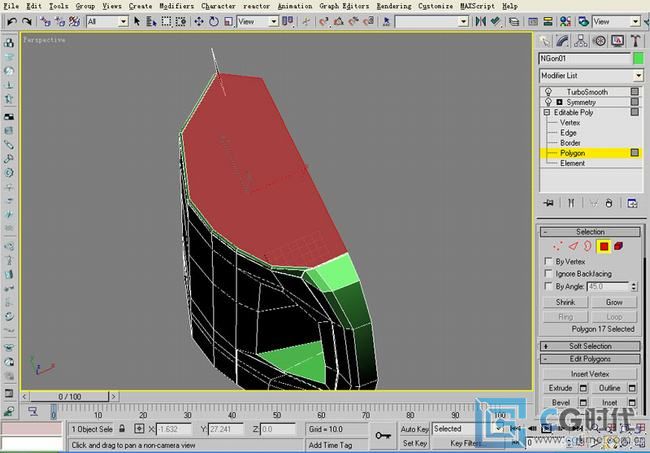
Task: Select the Element sub-object cube icon
Action: (618, 247)
